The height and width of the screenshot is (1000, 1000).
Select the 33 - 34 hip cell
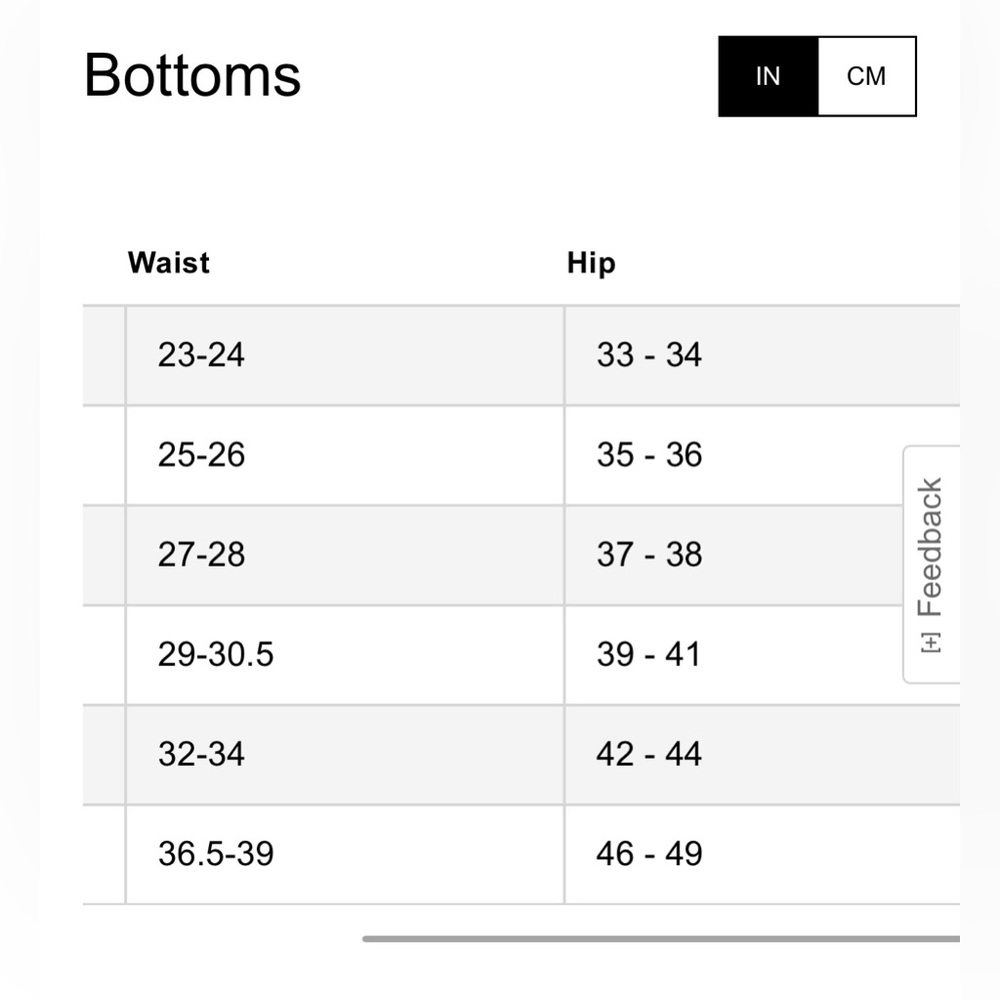pyautogui.click(x=649, y=355)
